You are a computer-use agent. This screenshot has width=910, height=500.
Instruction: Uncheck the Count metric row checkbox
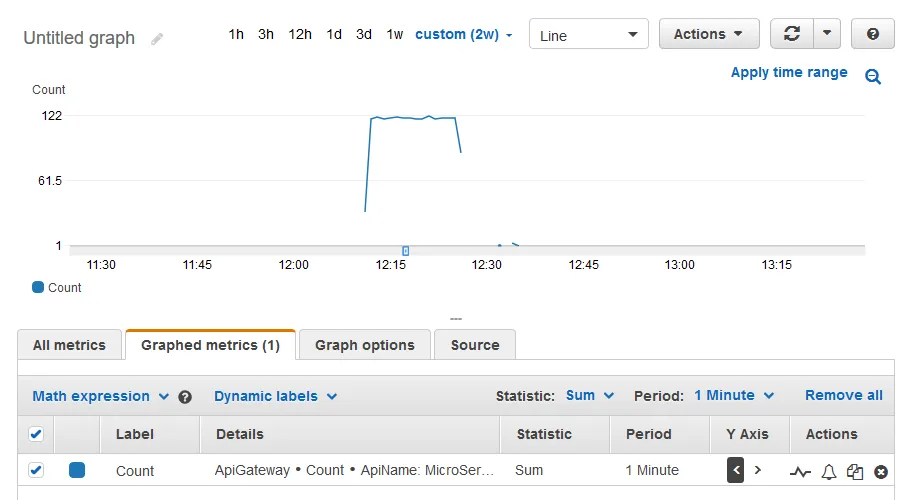pos(36,470)
